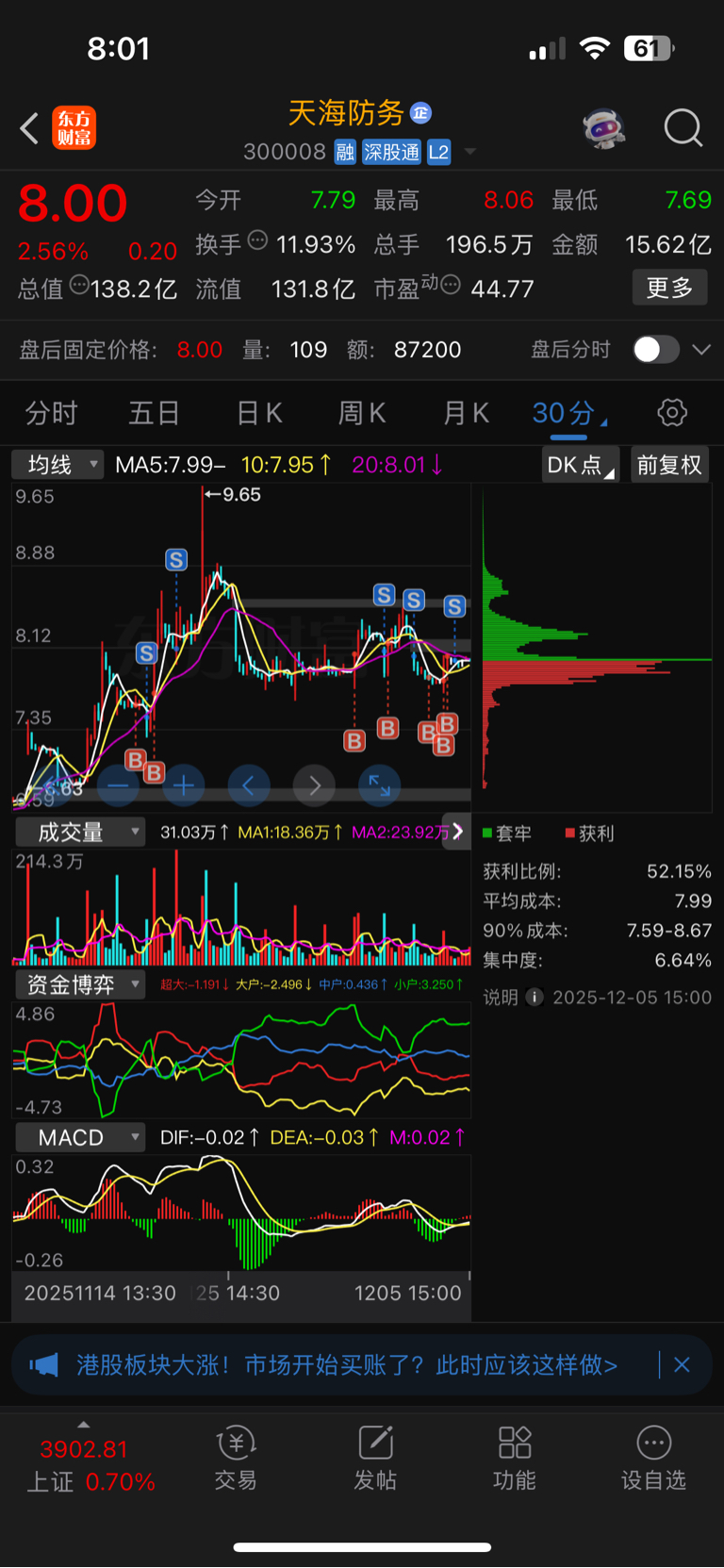Tap the 9.65 high price marker
This screenshot has width=724, height=1568.
pyautogui.click(x=233, y=494)
